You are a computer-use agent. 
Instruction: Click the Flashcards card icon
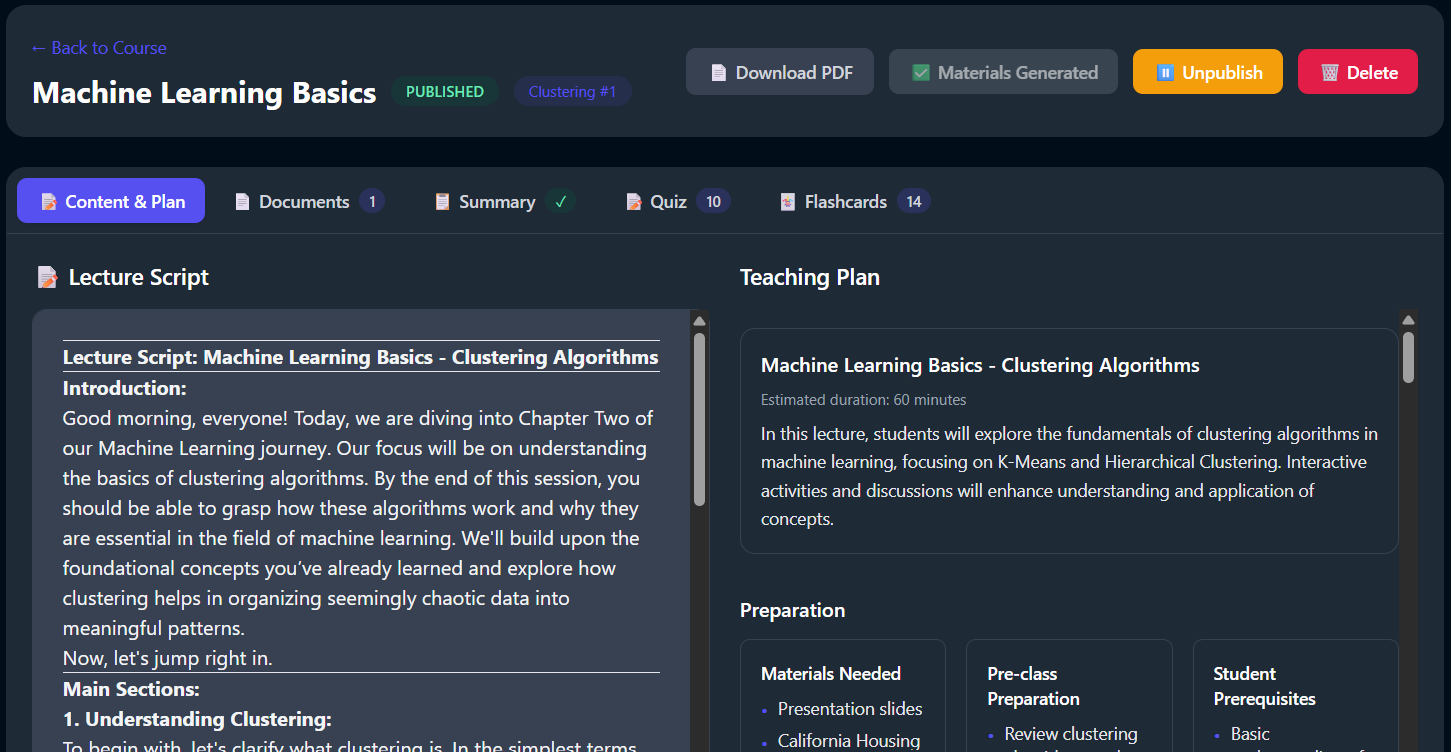pyautogui.click(x=786, y=201)
